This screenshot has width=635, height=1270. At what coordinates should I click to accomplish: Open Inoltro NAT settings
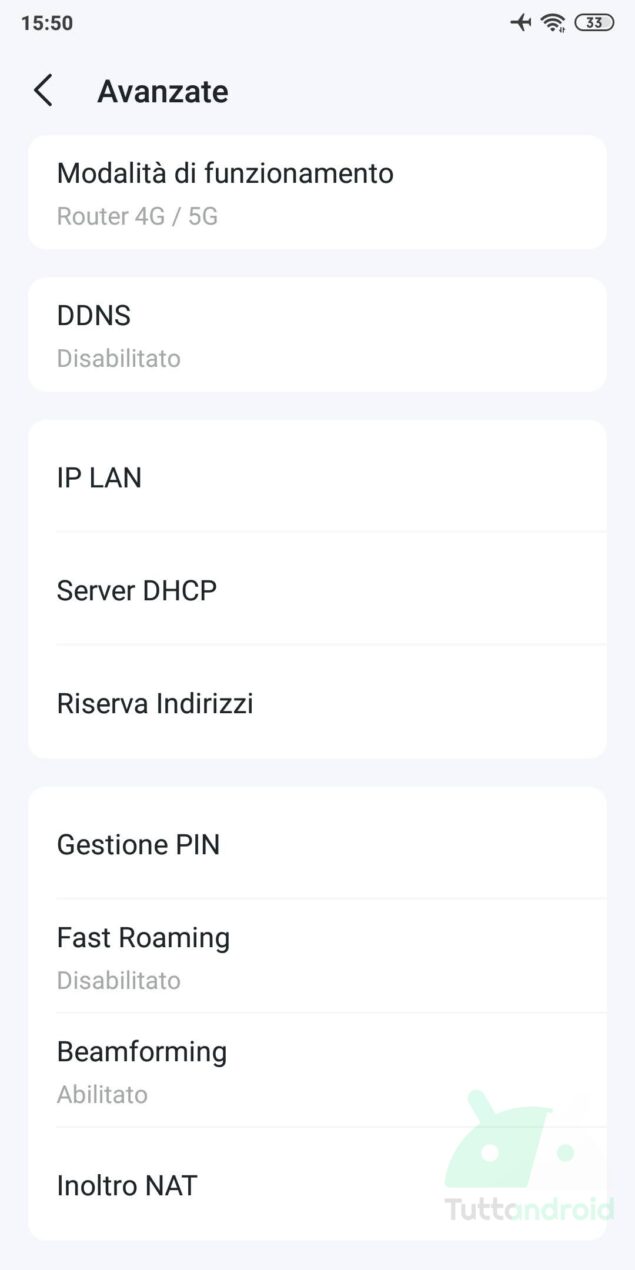point(317,1185)
